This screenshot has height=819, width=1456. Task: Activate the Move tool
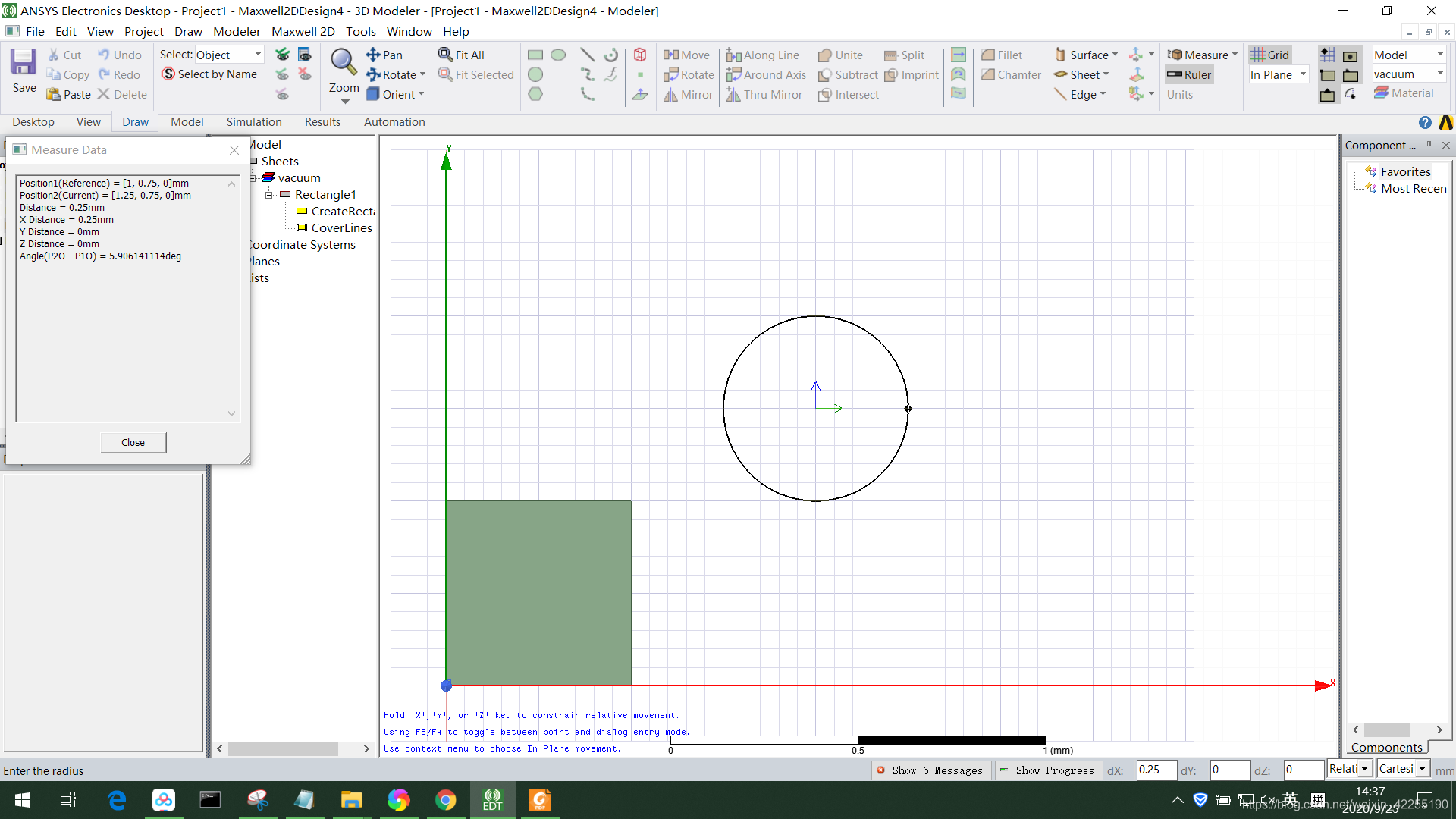click(x=687, y=55)
